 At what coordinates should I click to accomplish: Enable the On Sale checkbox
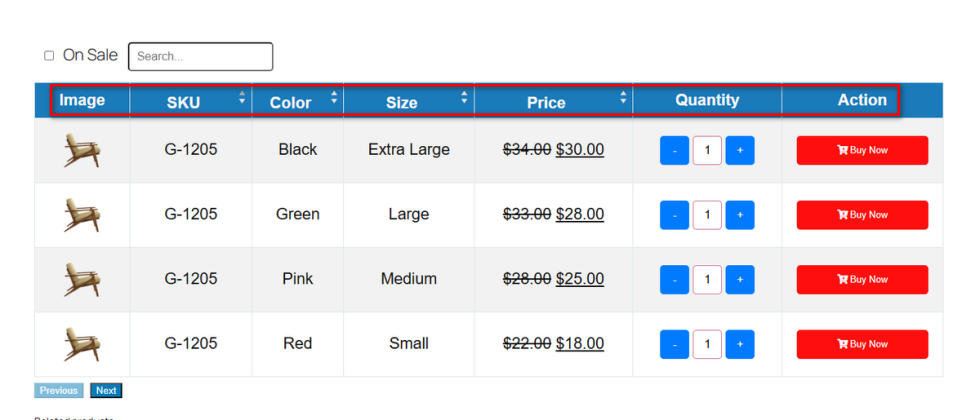click(49, 56)
